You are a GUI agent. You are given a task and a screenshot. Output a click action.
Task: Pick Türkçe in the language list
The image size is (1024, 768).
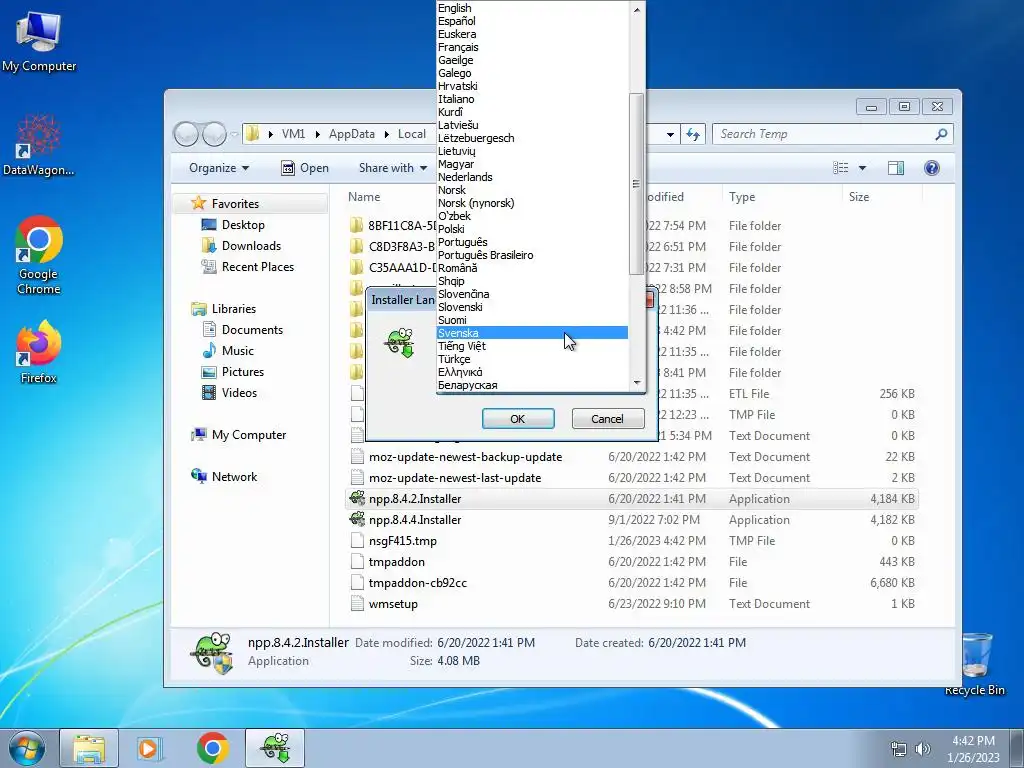pos(532,359)
